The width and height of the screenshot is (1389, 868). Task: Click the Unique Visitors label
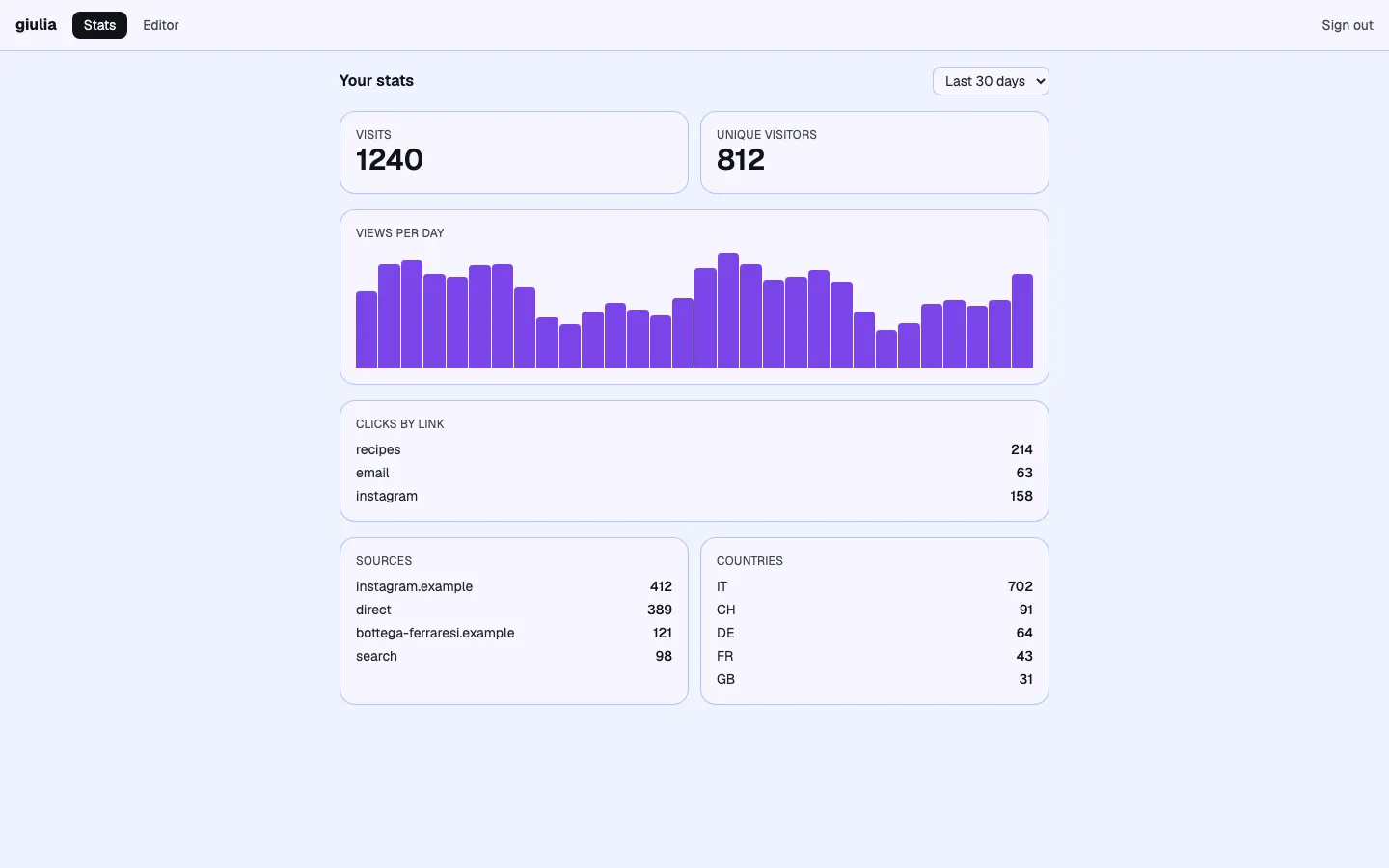pos(767,135)
